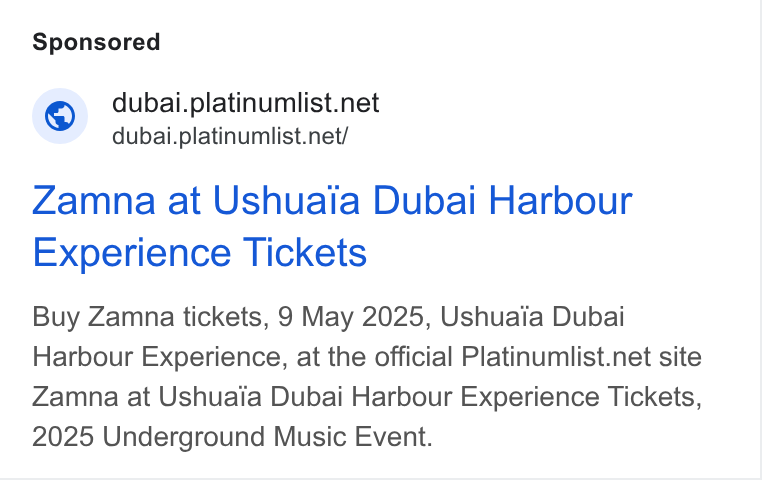Click "Dubai Harbour" in the blue headline
Screen dimensions: 762x480
click(x=502, y=200)
